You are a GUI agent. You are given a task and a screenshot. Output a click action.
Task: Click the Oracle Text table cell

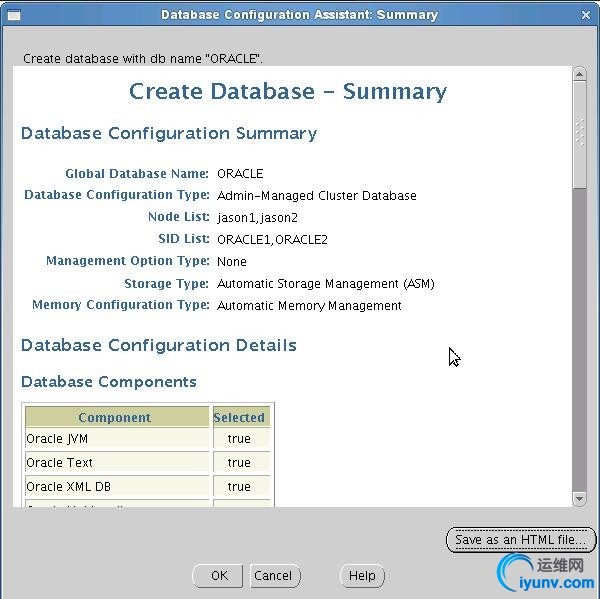tap(117, 463)
